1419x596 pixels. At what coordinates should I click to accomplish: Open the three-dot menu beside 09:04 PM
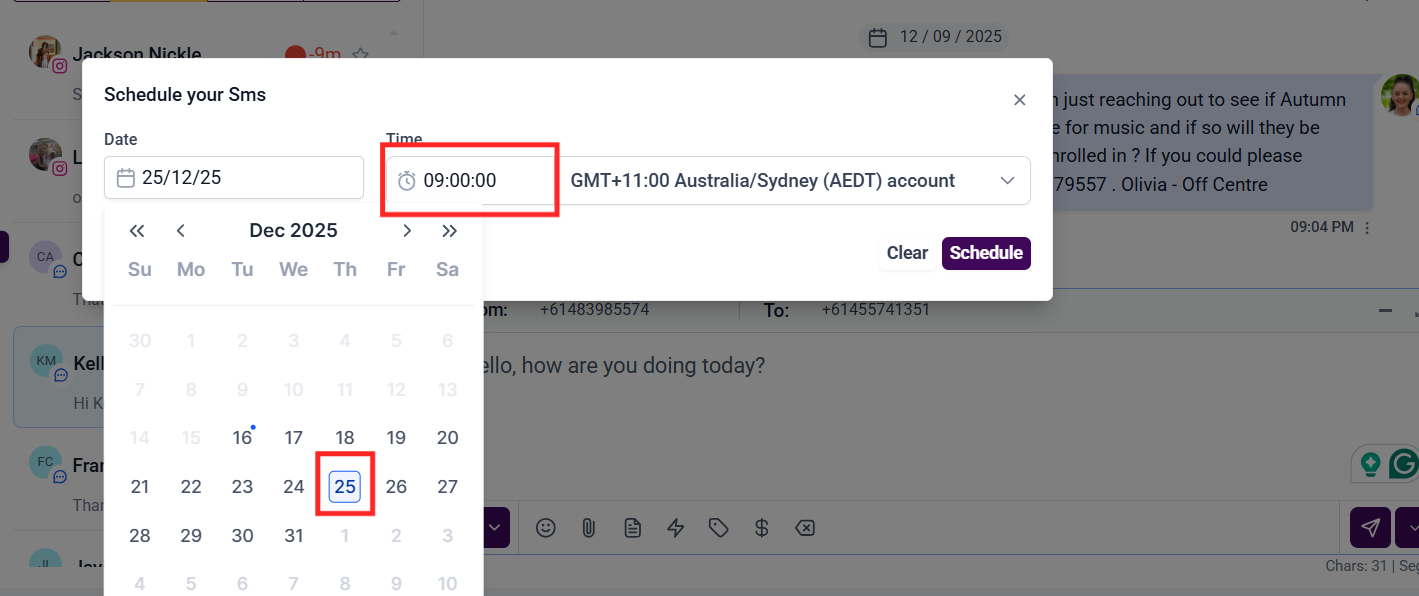click(1367, 228)
